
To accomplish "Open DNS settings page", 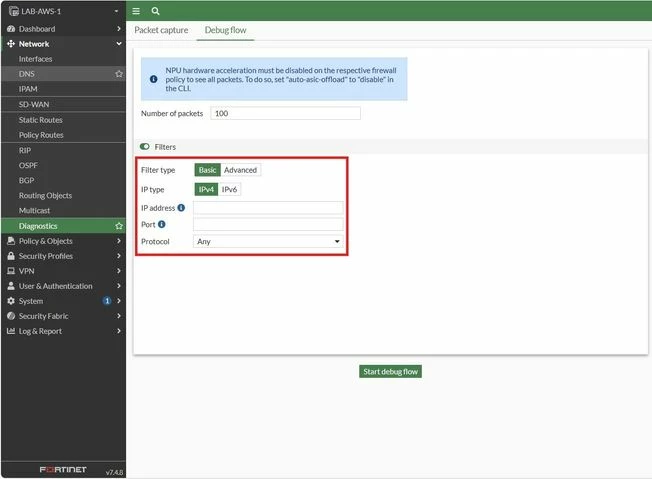I will (x=63, y=74).
